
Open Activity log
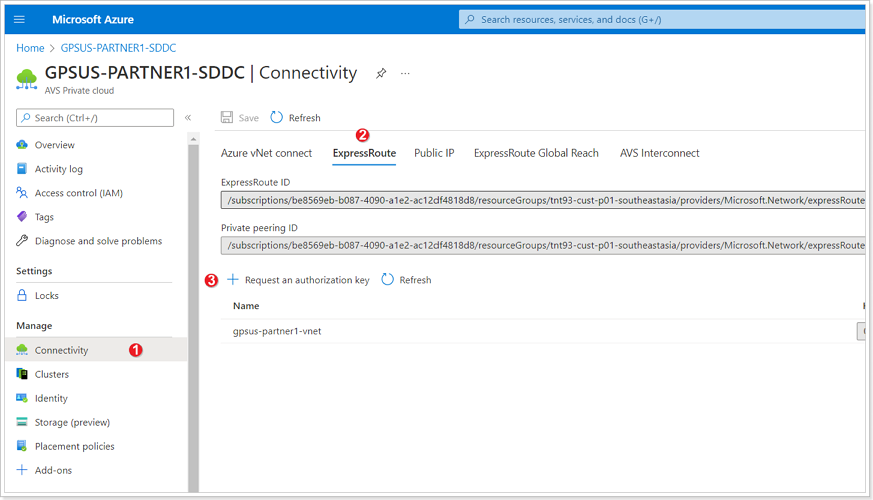(58, 169)
